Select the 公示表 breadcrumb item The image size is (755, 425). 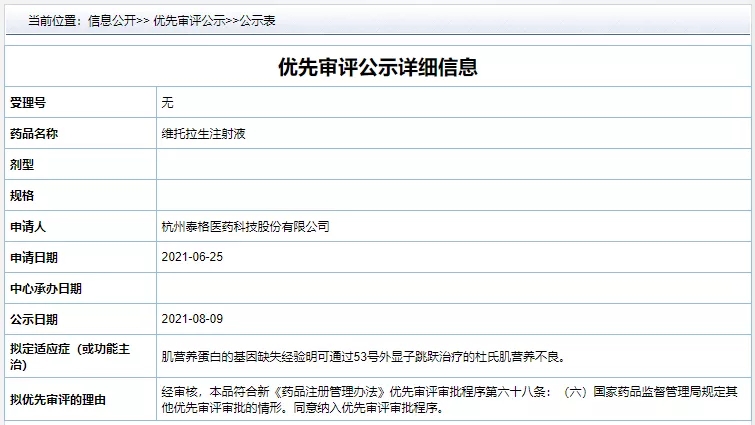coord(258,21)
